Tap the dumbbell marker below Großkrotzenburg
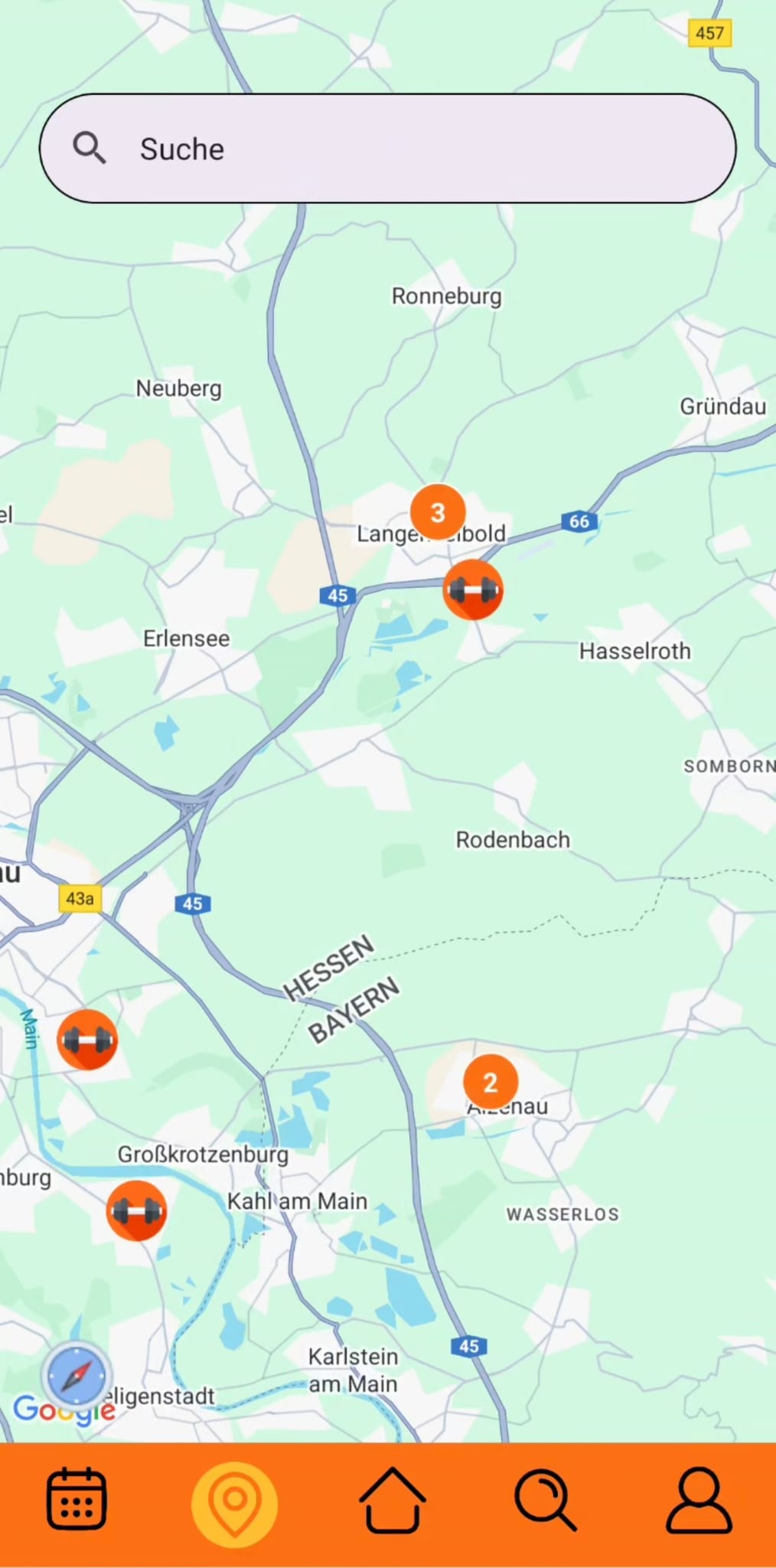 pyautogui.click(x=136, y=1210)
